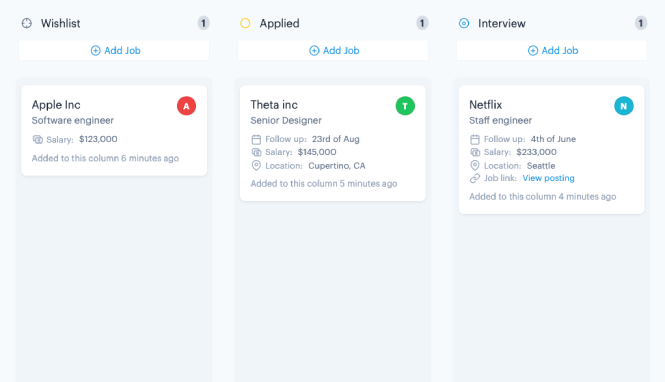Image resolution: width=665 pixels, height=382 pixels.
Task: Click the Wishlist column heading
Action: [61, 23]
